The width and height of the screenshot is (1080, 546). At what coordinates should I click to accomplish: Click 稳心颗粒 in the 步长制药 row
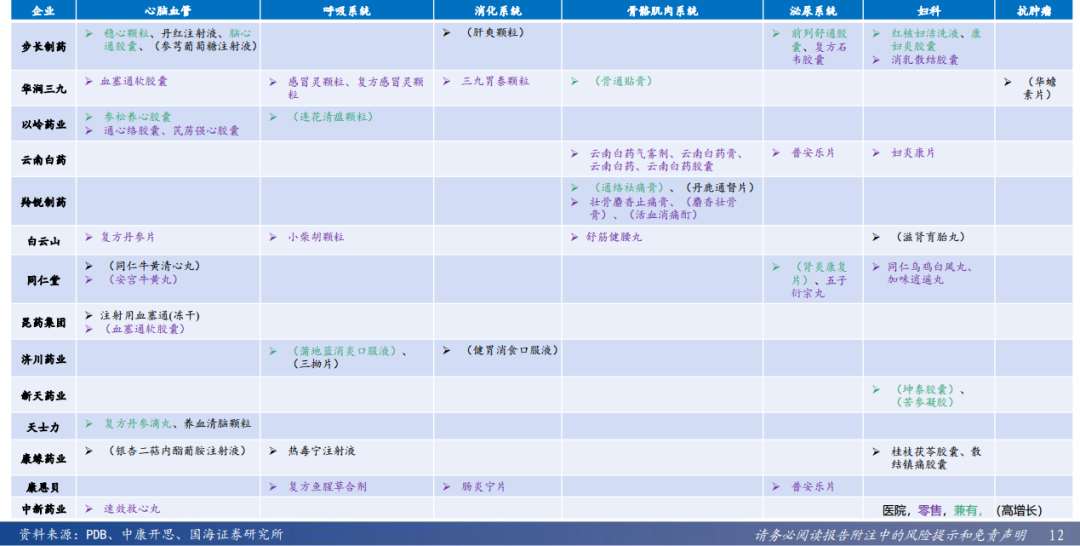point(126,33)
